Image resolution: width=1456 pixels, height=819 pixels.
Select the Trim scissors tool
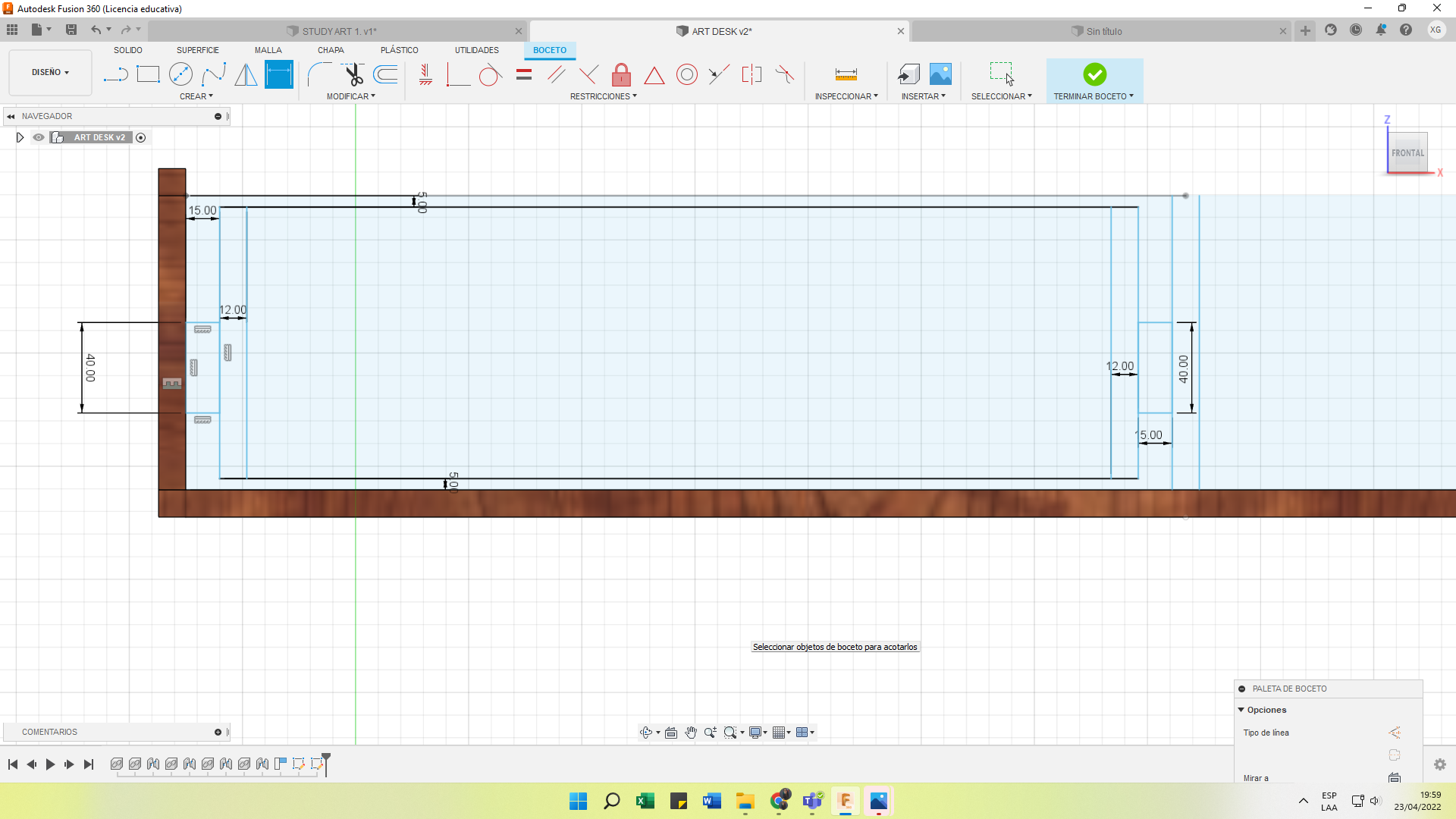(353, 74)
